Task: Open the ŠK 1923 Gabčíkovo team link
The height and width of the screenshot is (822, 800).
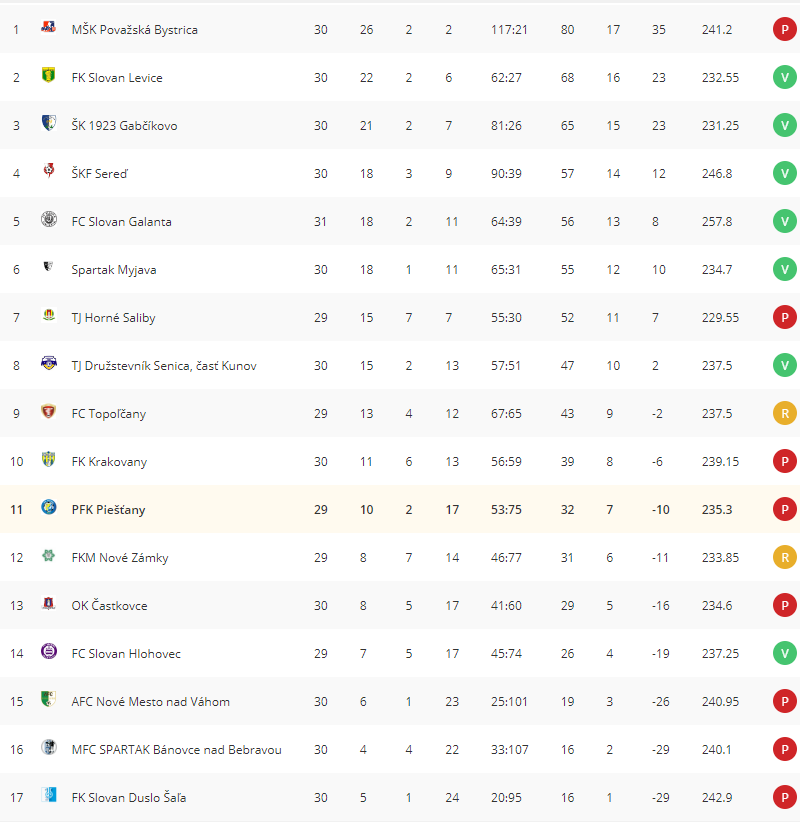Action: (124, 126)
